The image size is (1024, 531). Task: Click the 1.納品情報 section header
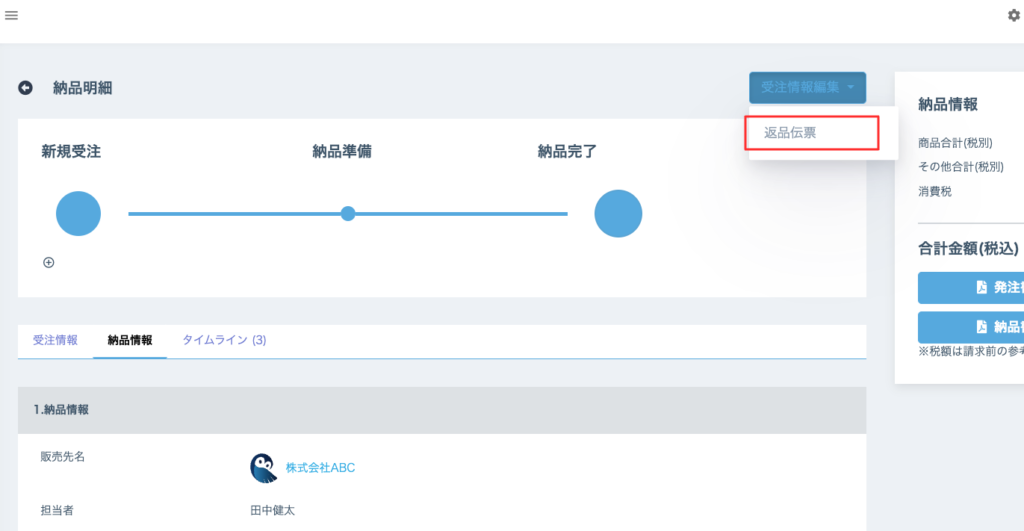[61, 410]
